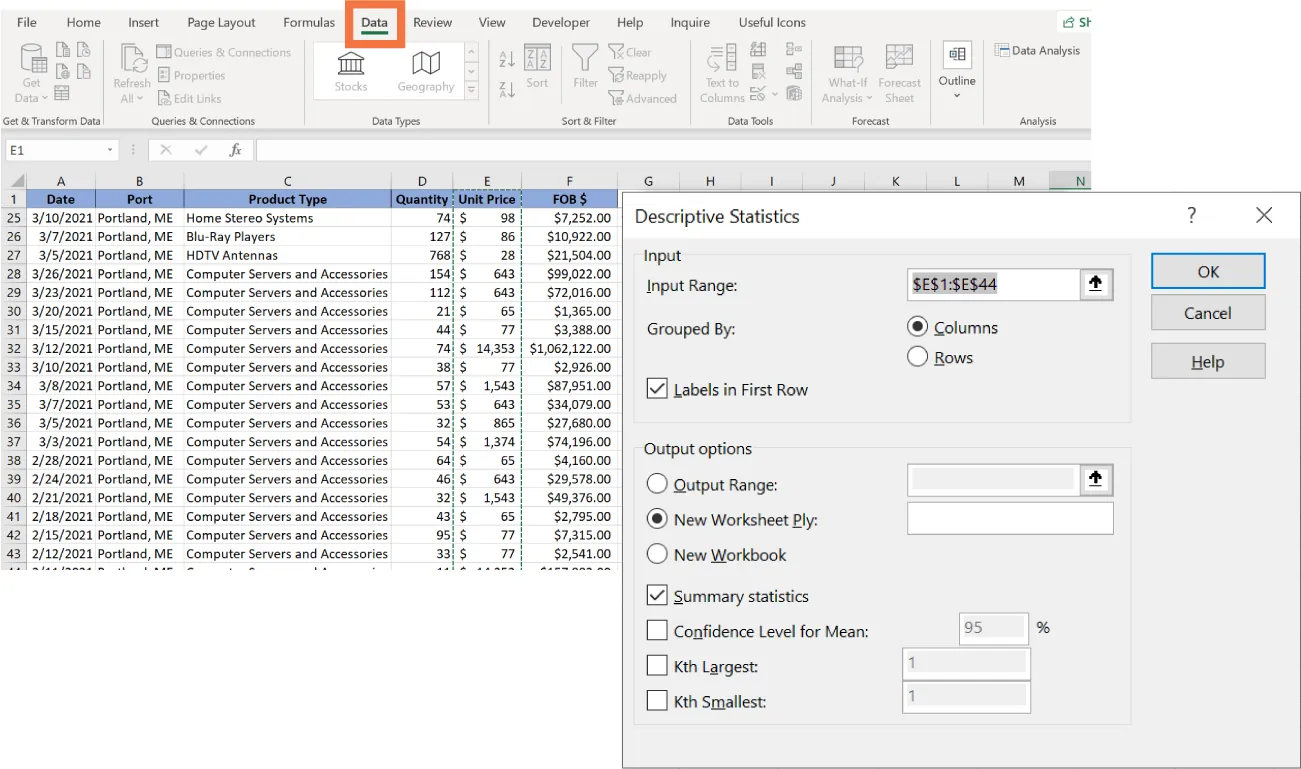Enable the Rows grouping option
Viewport: 1301px width, 769px height.
pyautogui.click(x=917, y=357)
